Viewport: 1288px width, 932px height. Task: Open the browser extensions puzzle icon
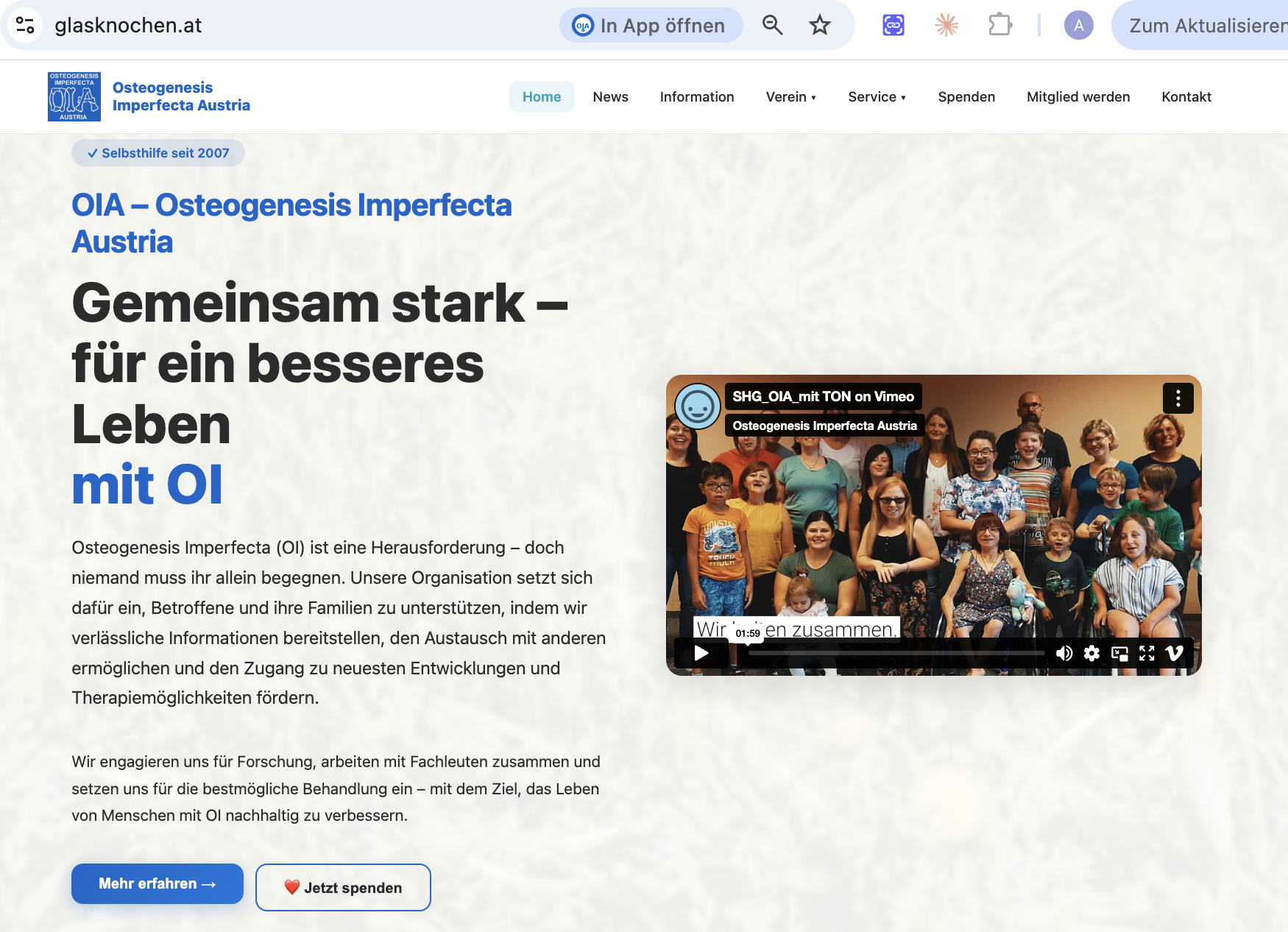999,25
